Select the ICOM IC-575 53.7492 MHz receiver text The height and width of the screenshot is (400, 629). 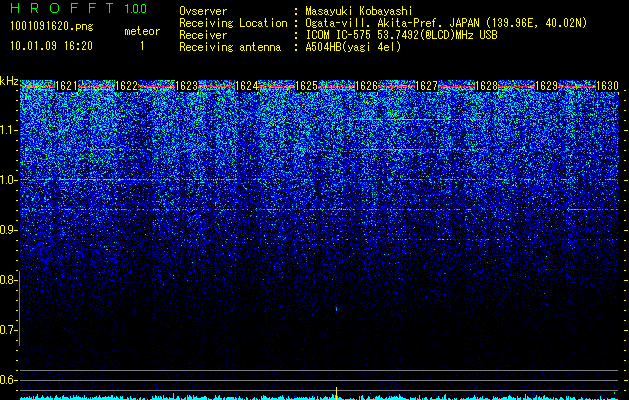tap(402, 35)
